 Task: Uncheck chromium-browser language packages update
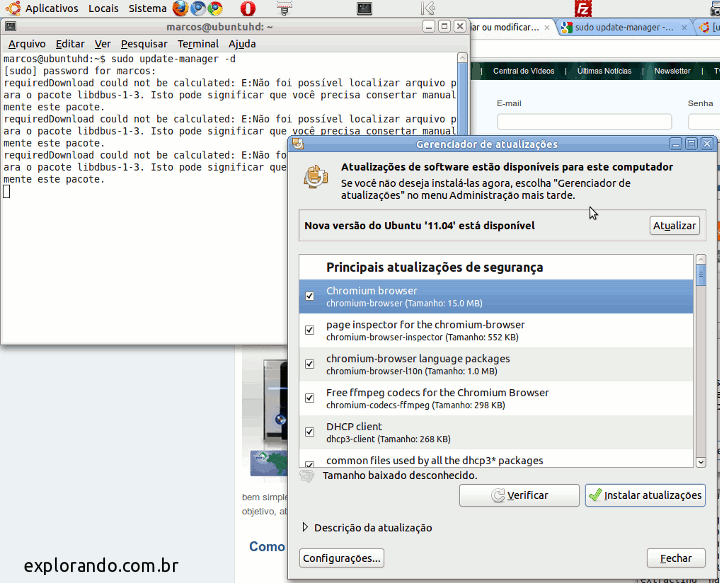point(309,364)
